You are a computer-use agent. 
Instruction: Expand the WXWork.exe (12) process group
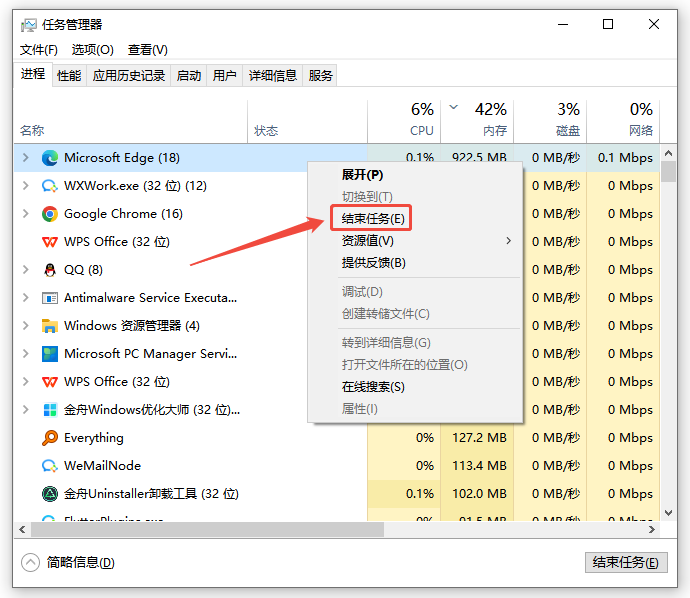click(x=26, y=186)
